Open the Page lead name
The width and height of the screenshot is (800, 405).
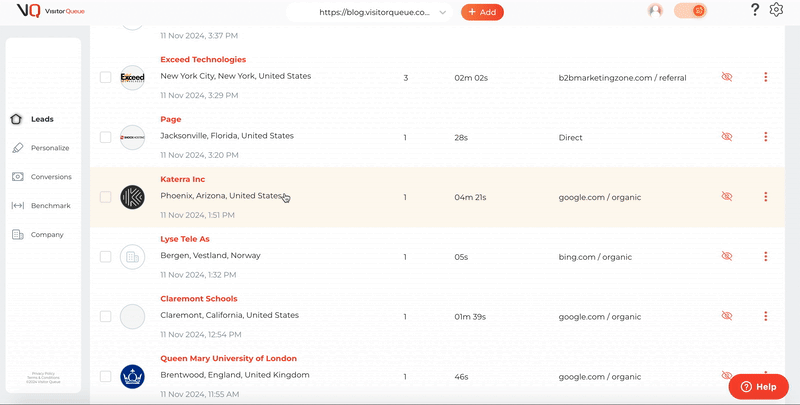click(170, 119)
